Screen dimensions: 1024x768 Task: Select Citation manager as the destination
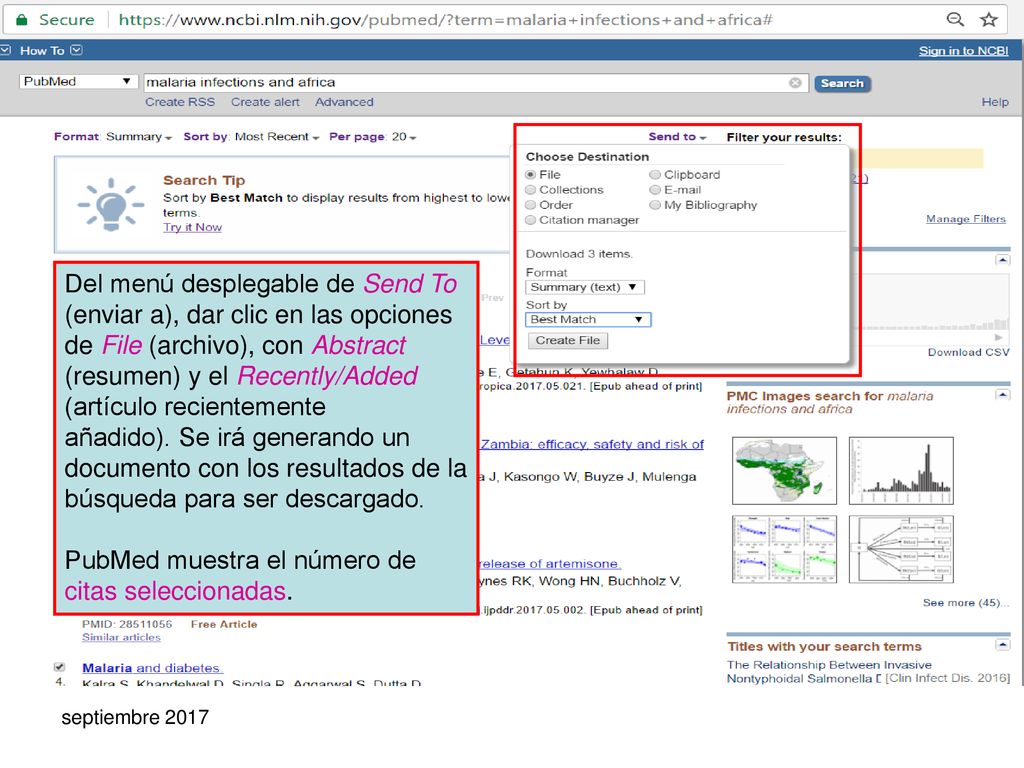tap(530, 220)
